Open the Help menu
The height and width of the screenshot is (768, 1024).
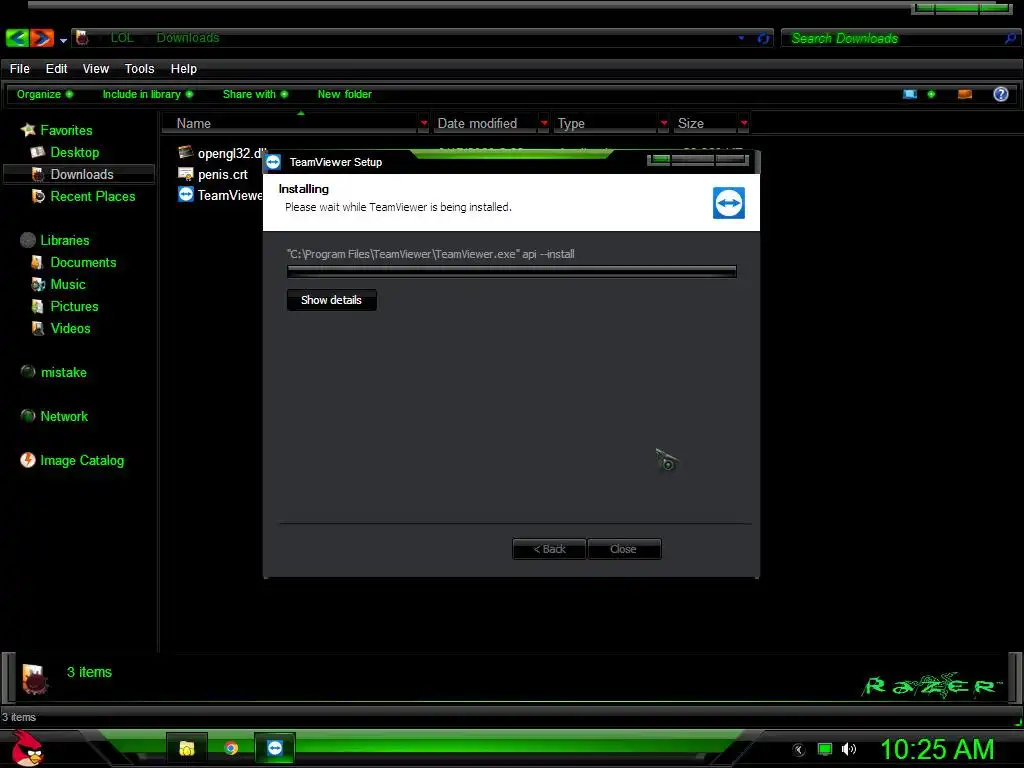pyautogui.click(x=184, y=69)
